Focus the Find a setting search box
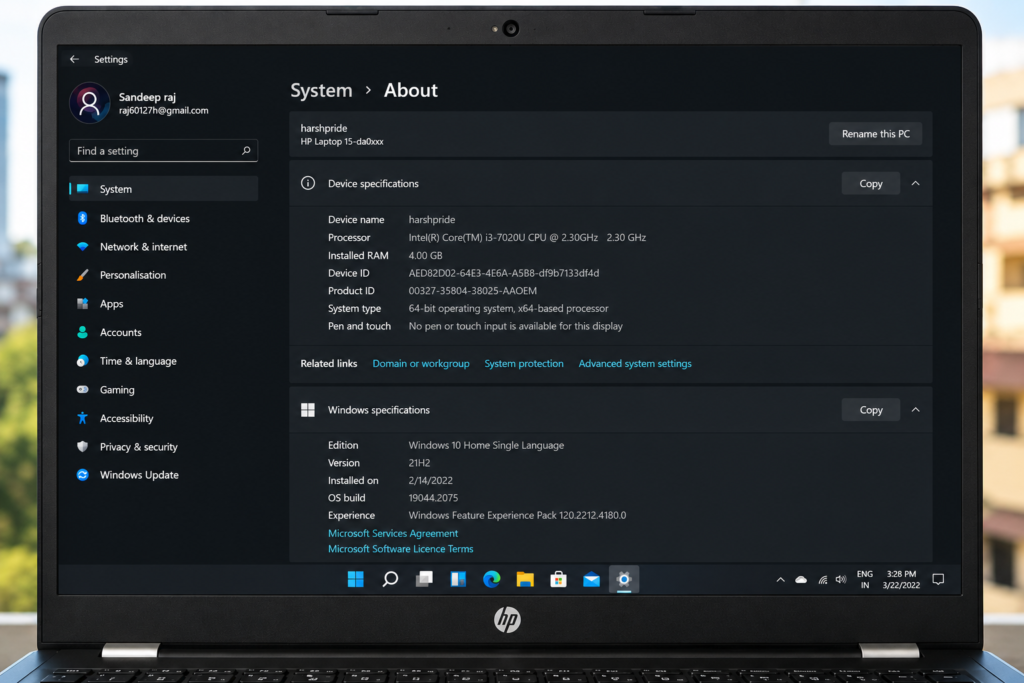This screenshot has width=1024, height=683. click(x=163, y=151)
